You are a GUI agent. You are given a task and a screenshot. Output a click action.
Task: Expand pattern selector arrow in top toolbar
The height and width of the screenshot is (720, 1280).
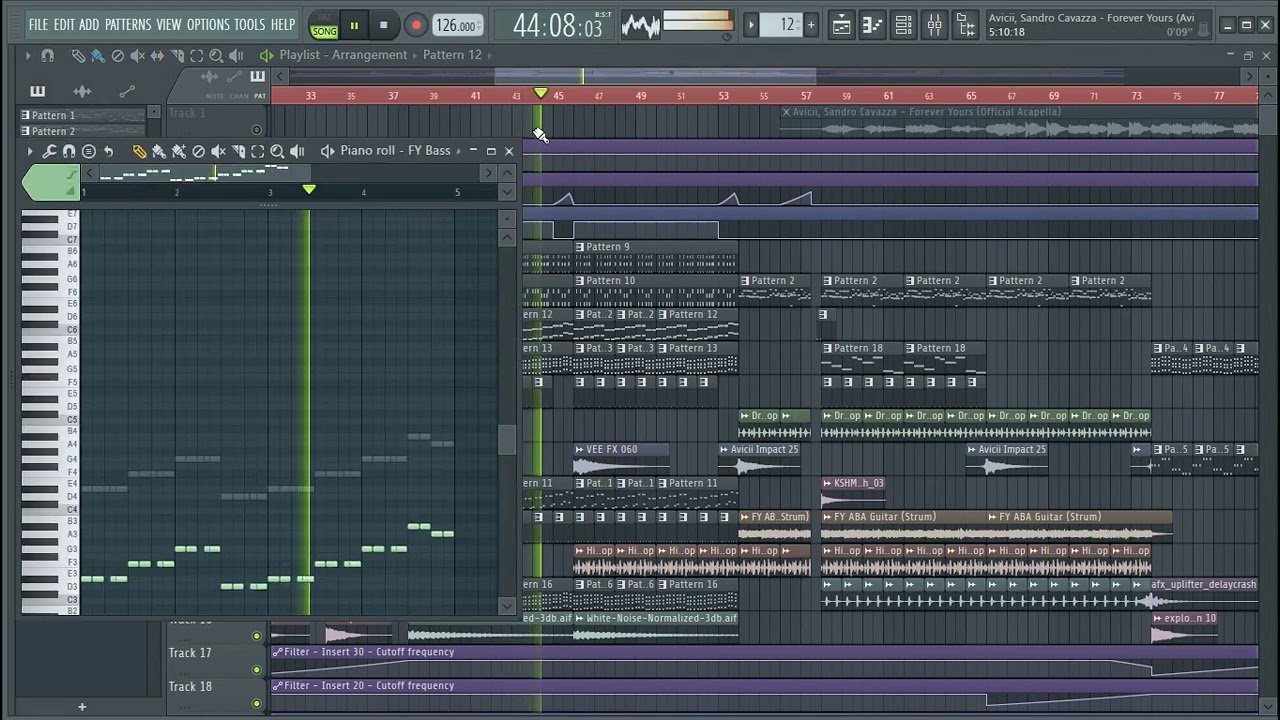coord(751,25)
